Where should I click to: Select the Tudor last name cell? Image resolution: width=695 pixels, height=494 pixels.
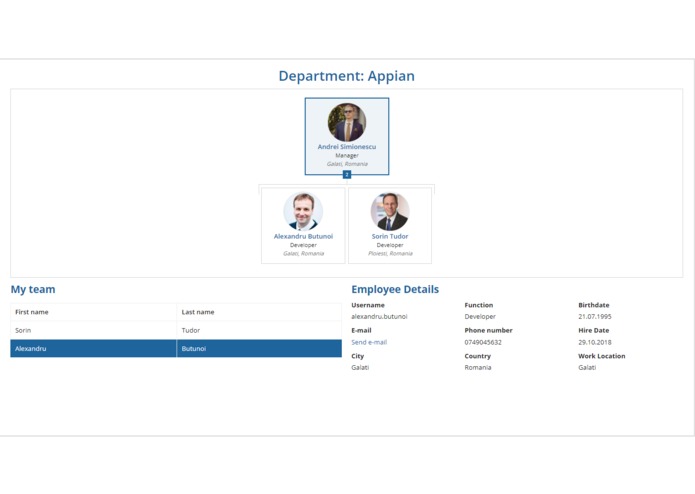pos(259,331)
